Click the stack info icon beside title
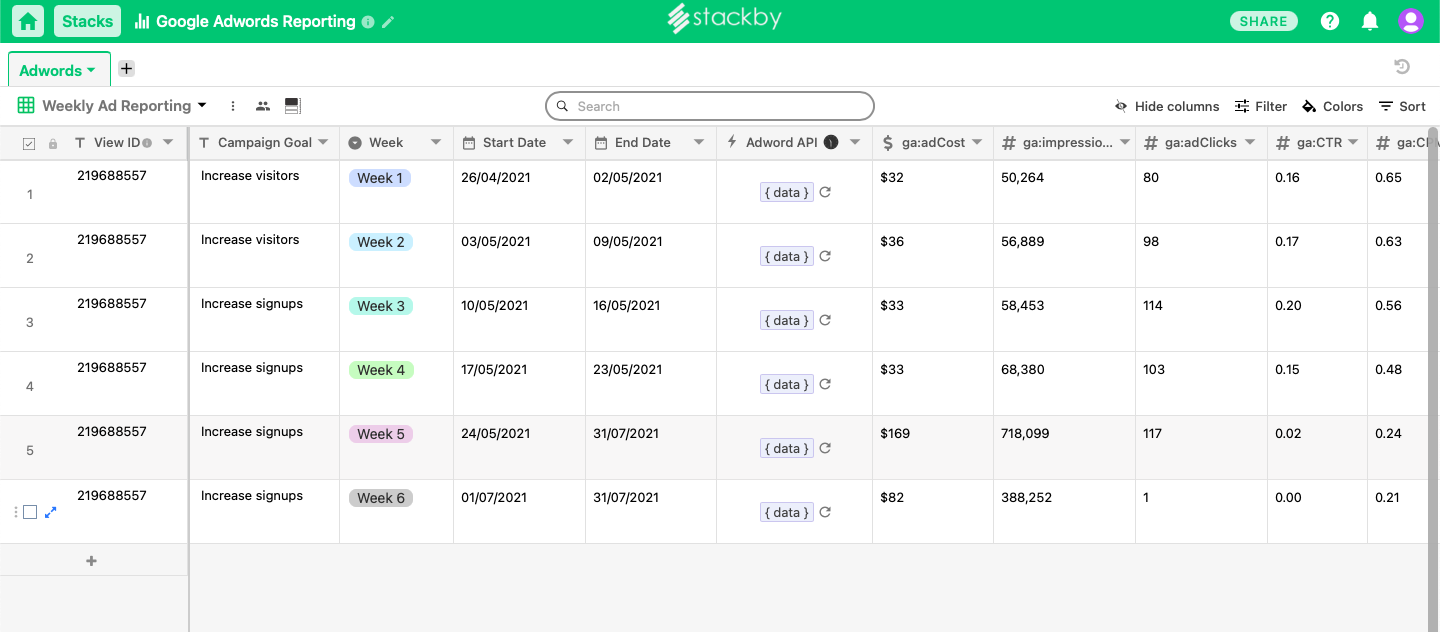 click(368, 22)
